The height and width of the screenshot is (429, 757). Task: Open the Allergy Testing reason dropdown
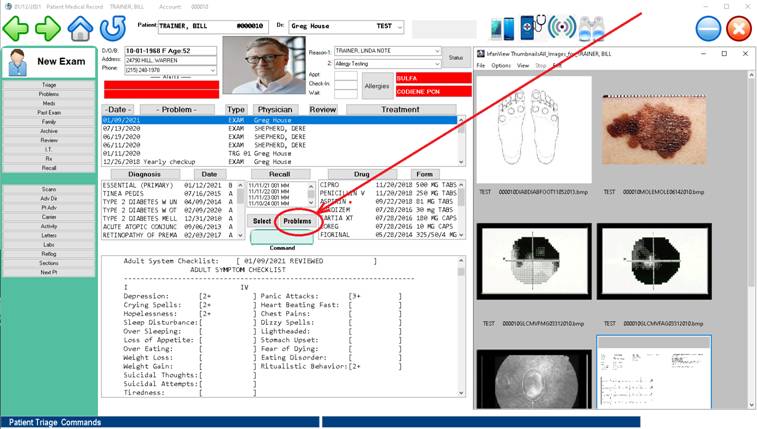(437, 63)
